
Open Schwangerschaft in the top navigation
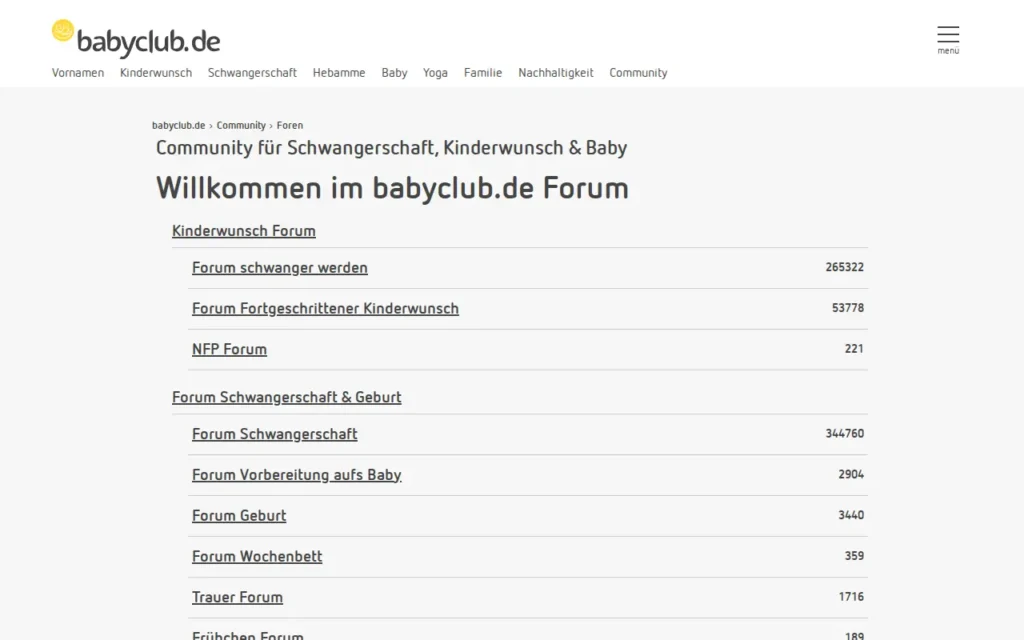pyautogui.click(x=252, y=72)
